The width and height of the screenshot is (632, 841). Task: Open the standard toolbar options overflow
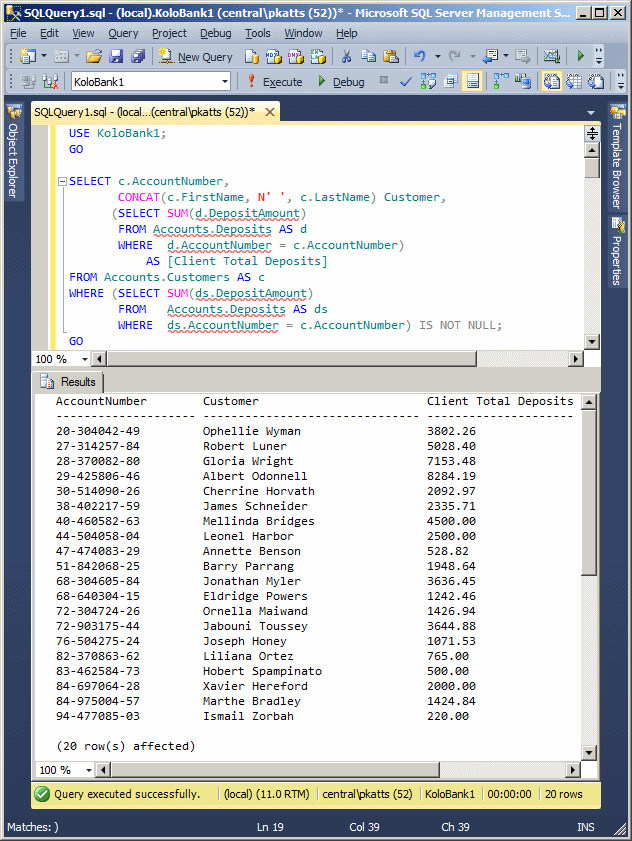(599, 56)
